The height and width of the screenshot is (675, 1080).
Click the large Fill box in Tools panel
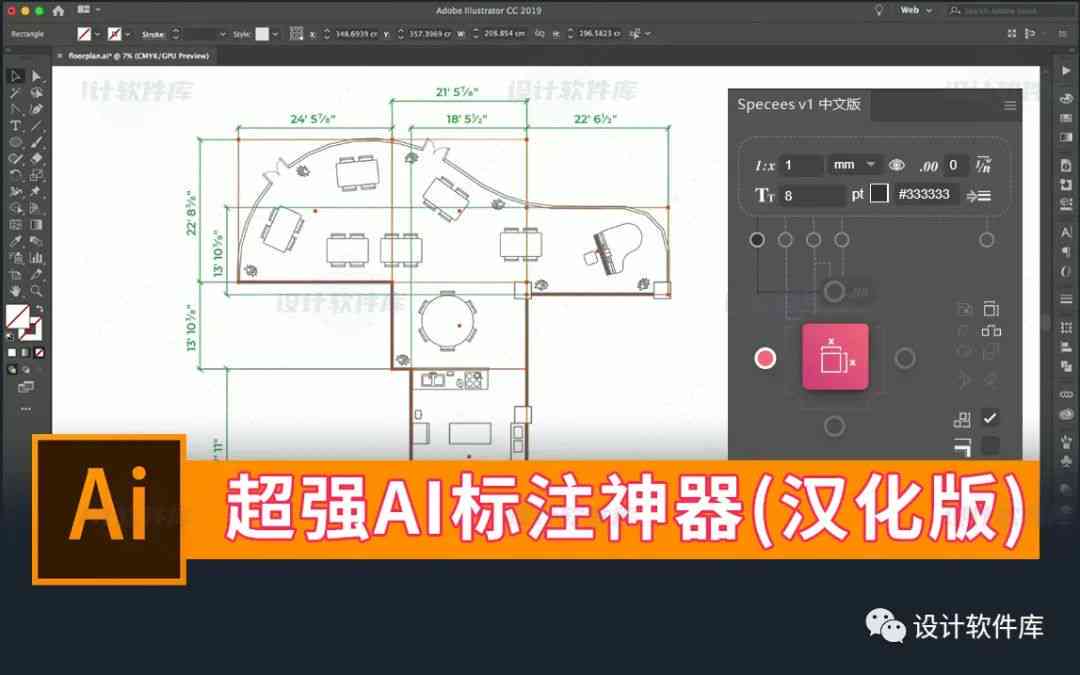17,316
